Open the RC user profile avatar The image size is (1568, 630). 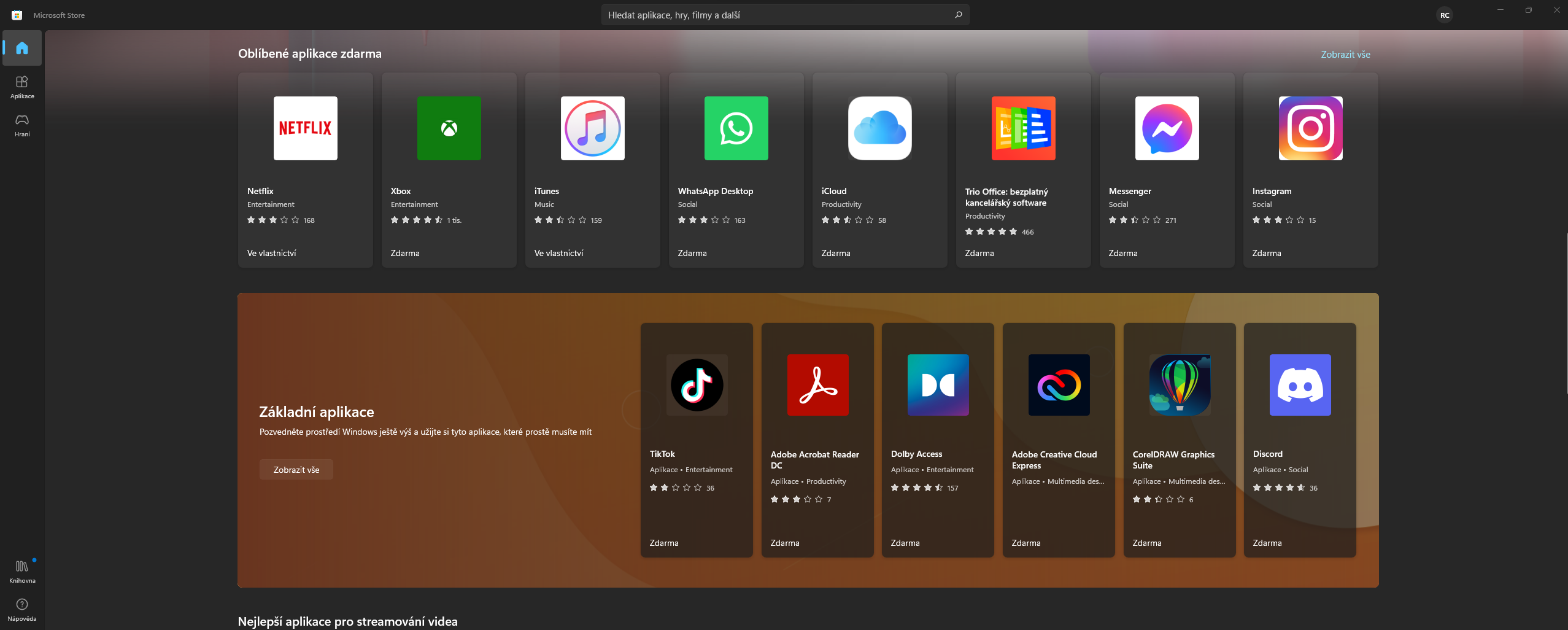1445,15
